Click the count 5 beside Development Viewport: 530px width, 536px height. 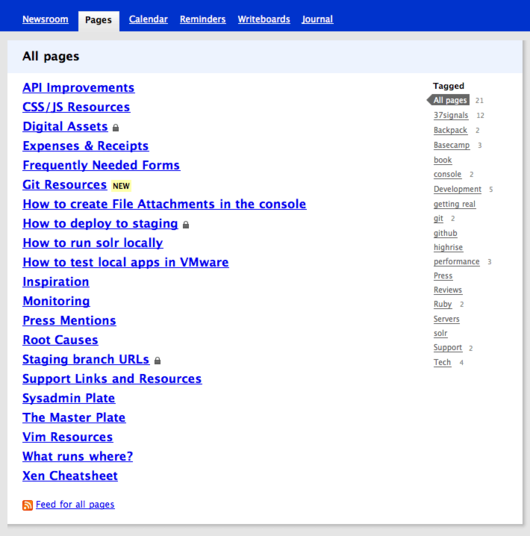[x=491, y=189]
